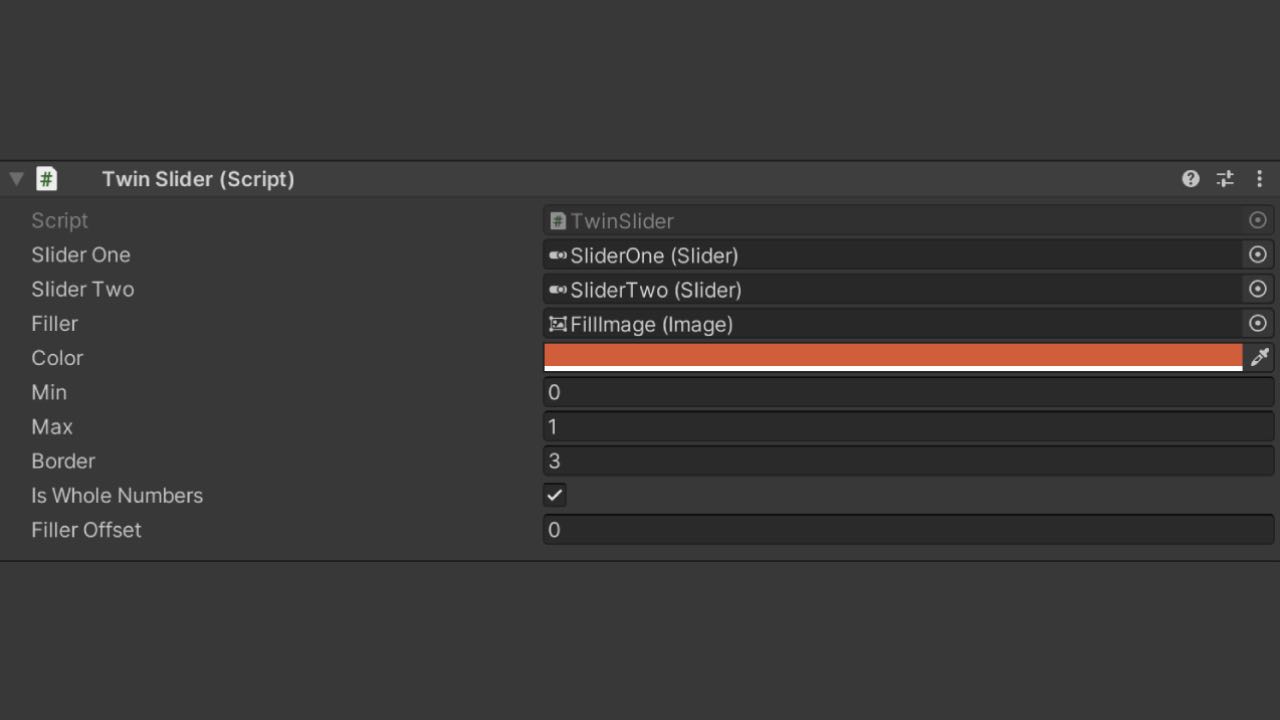This screenshot has width=1280, height=720.
Task: Uncheck the Is Whole Numbers checkbox
Action: click(555, 495)
